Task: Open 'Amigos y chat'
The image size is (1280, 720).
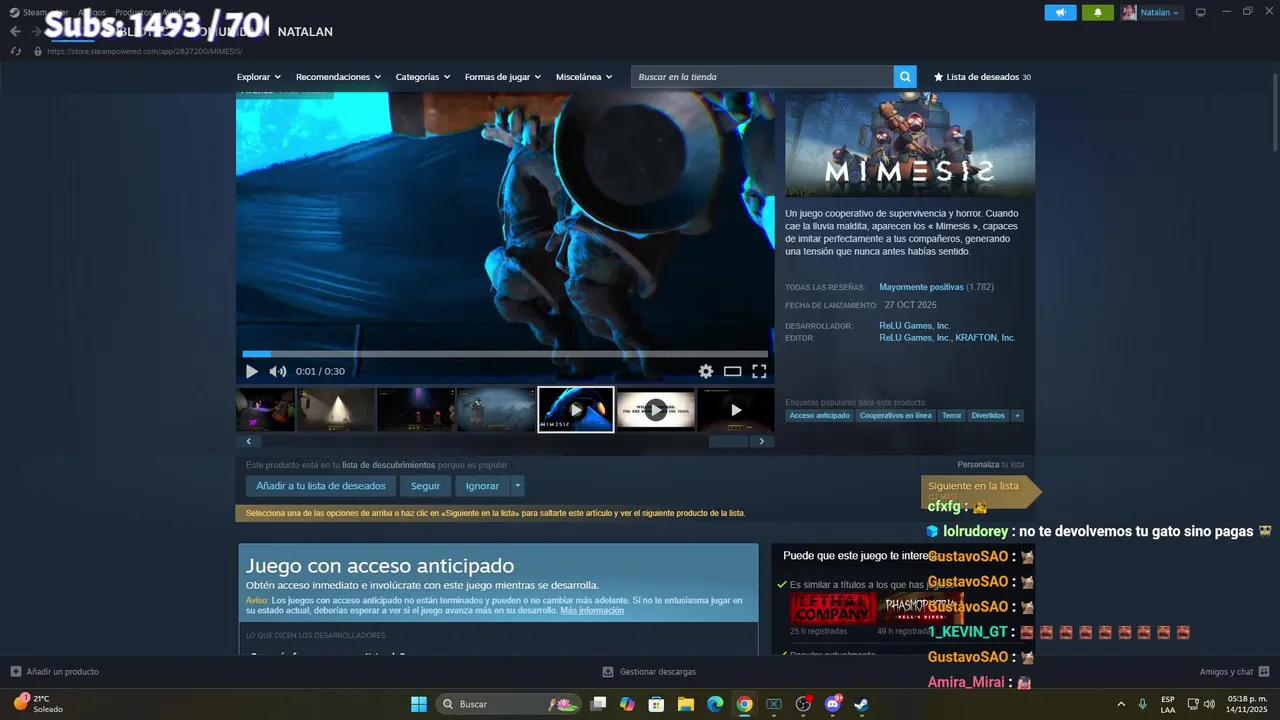Action: 1234,672
